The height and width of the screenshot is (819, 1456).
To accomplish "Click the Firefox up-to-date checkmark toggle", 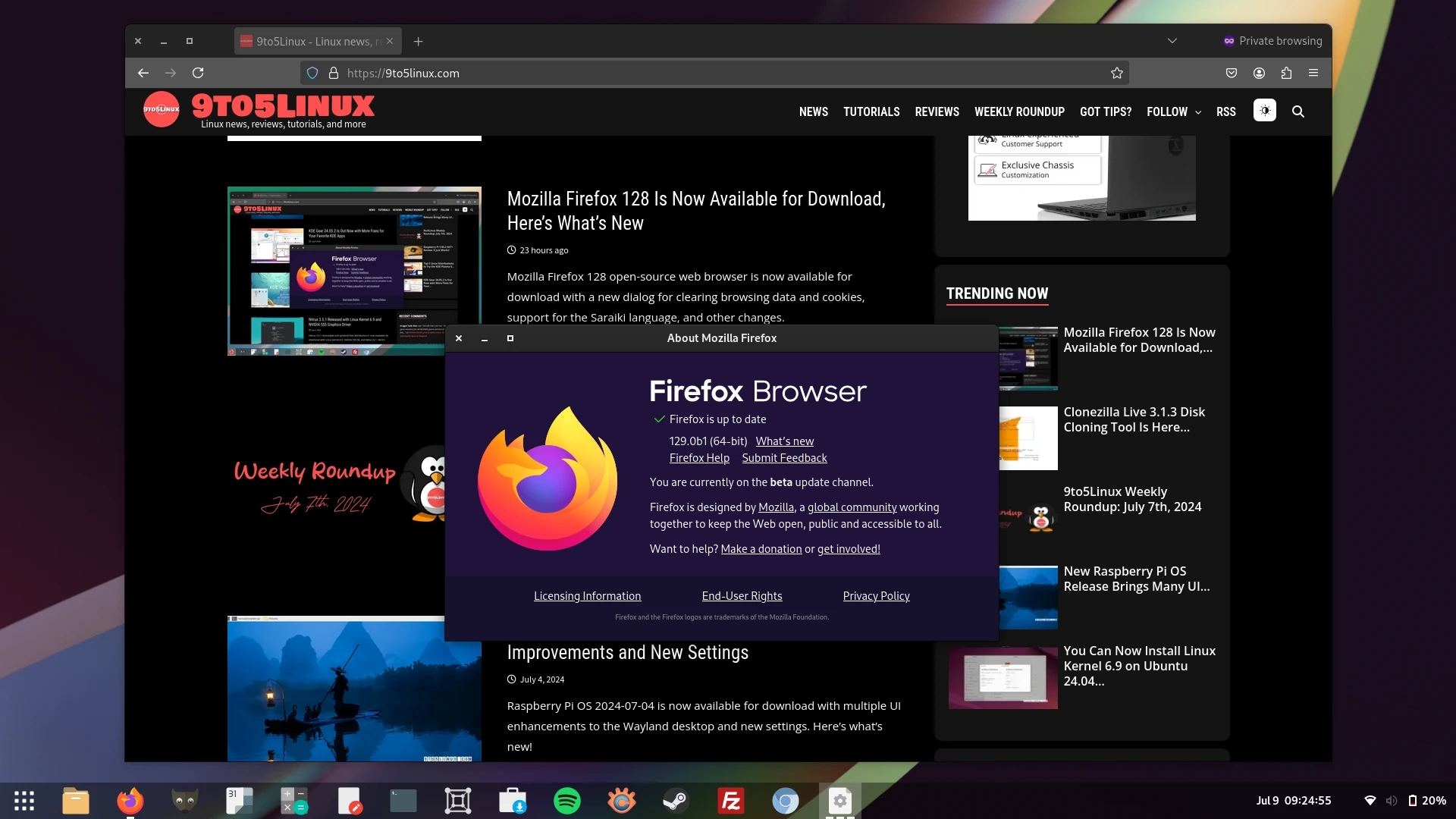I will point(657,418).
